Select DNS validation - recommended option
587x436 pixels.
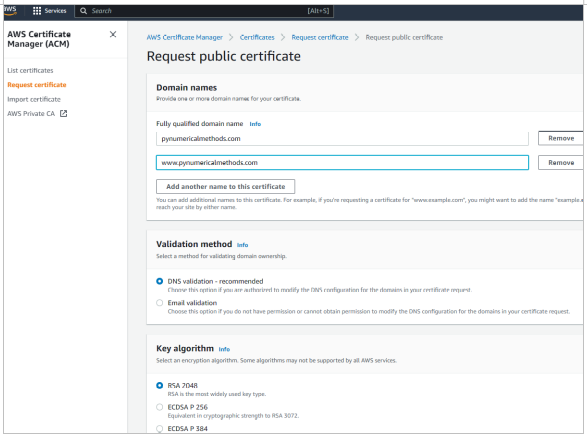coord(159,281)
